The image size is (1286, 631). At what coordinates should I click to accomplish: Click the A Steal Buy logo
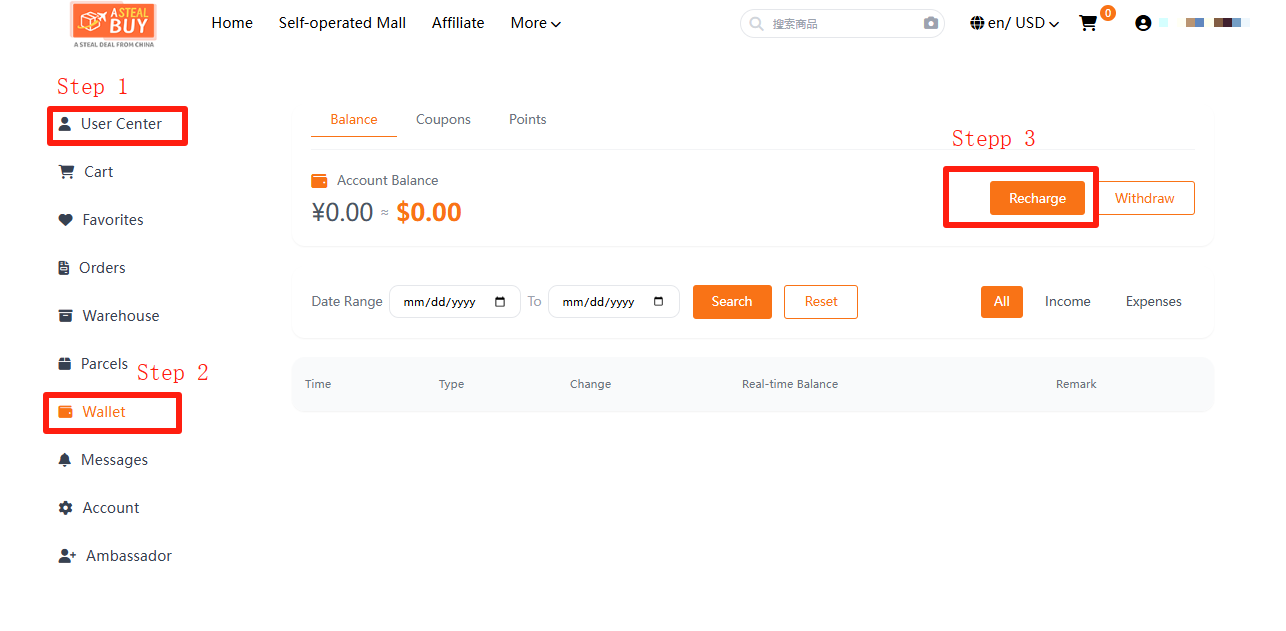point(113,24)
